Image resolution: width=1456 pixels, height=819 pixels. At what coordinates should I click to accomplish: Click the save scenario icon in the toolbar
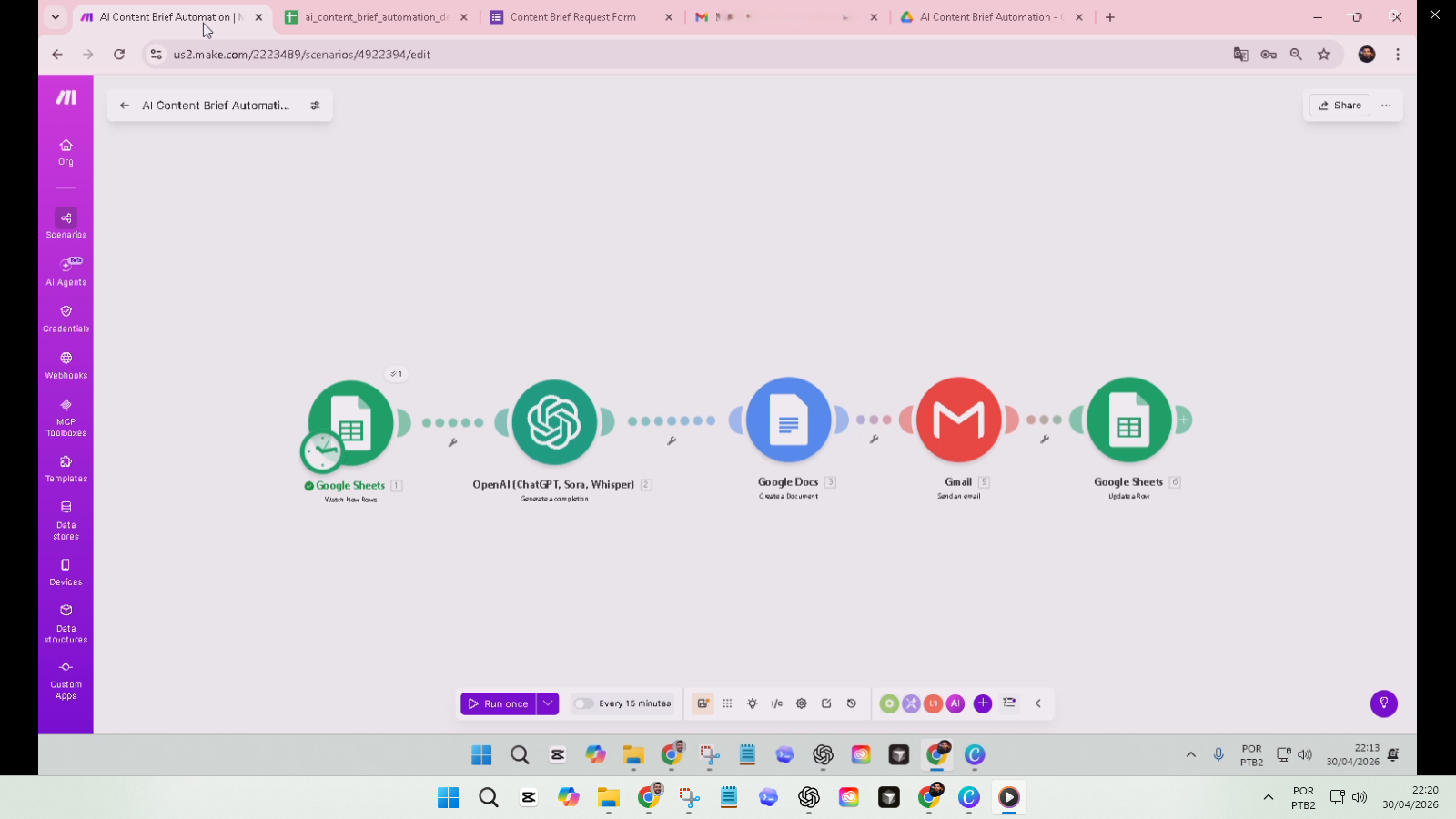(x=703, y=703)
